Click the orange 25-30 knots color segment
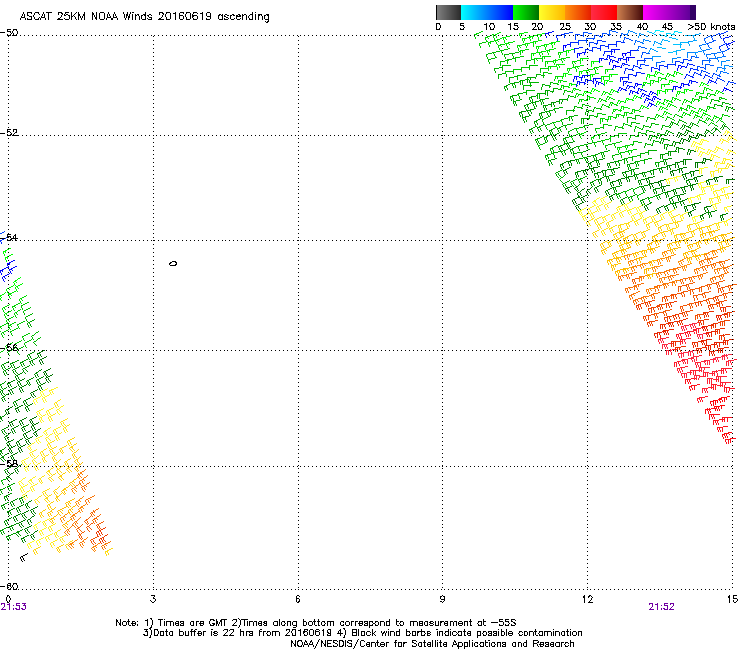Viewport: 740px width, 650px height. (x=578, y=12)
